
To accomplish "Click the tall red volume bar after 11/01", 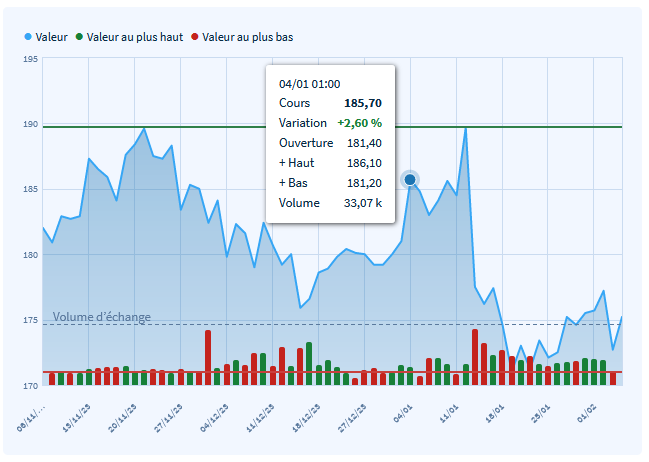I will pos(475,355).
